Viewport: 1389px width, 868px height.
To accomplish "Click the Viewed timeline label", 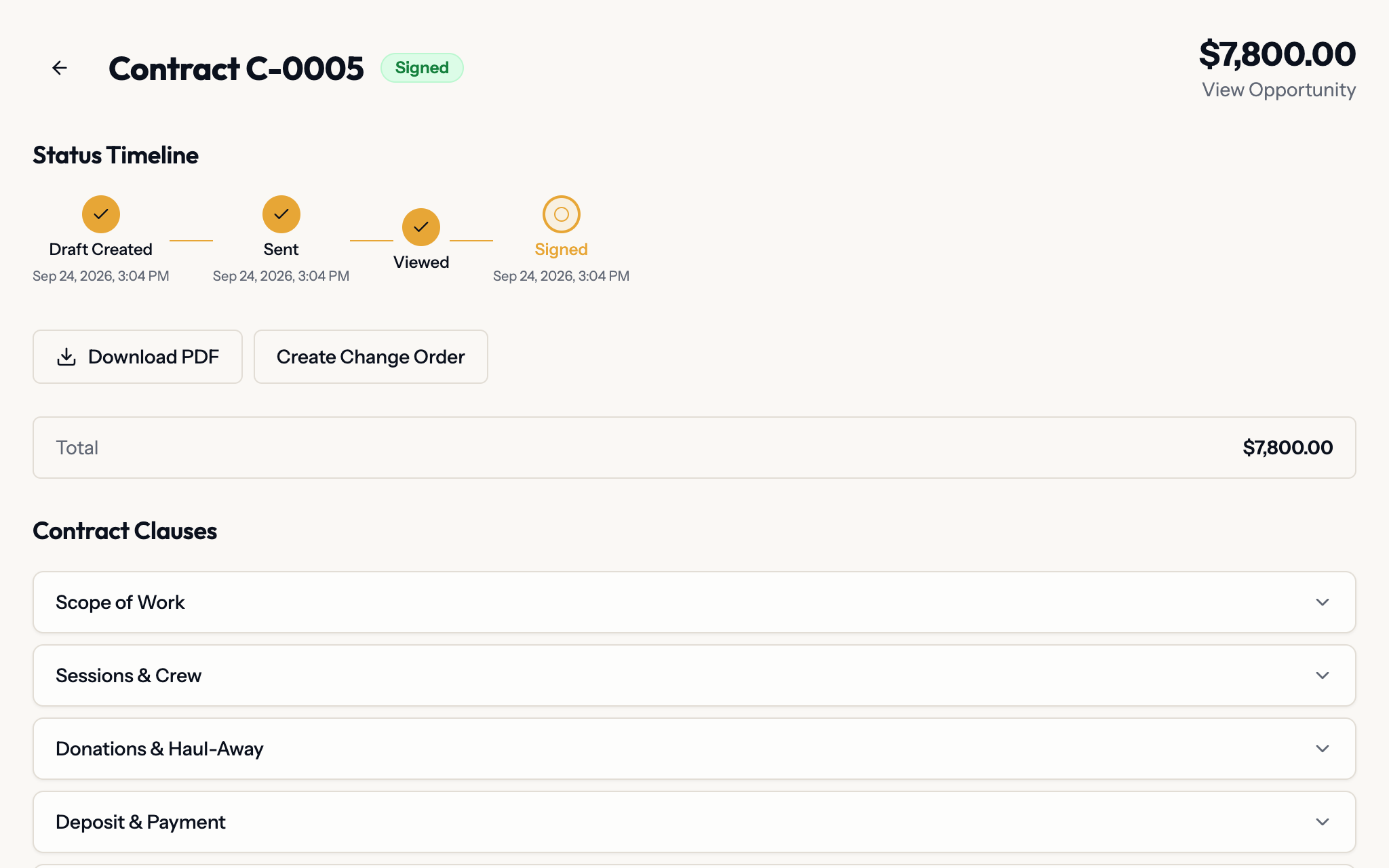I will (x=421, y=262).
